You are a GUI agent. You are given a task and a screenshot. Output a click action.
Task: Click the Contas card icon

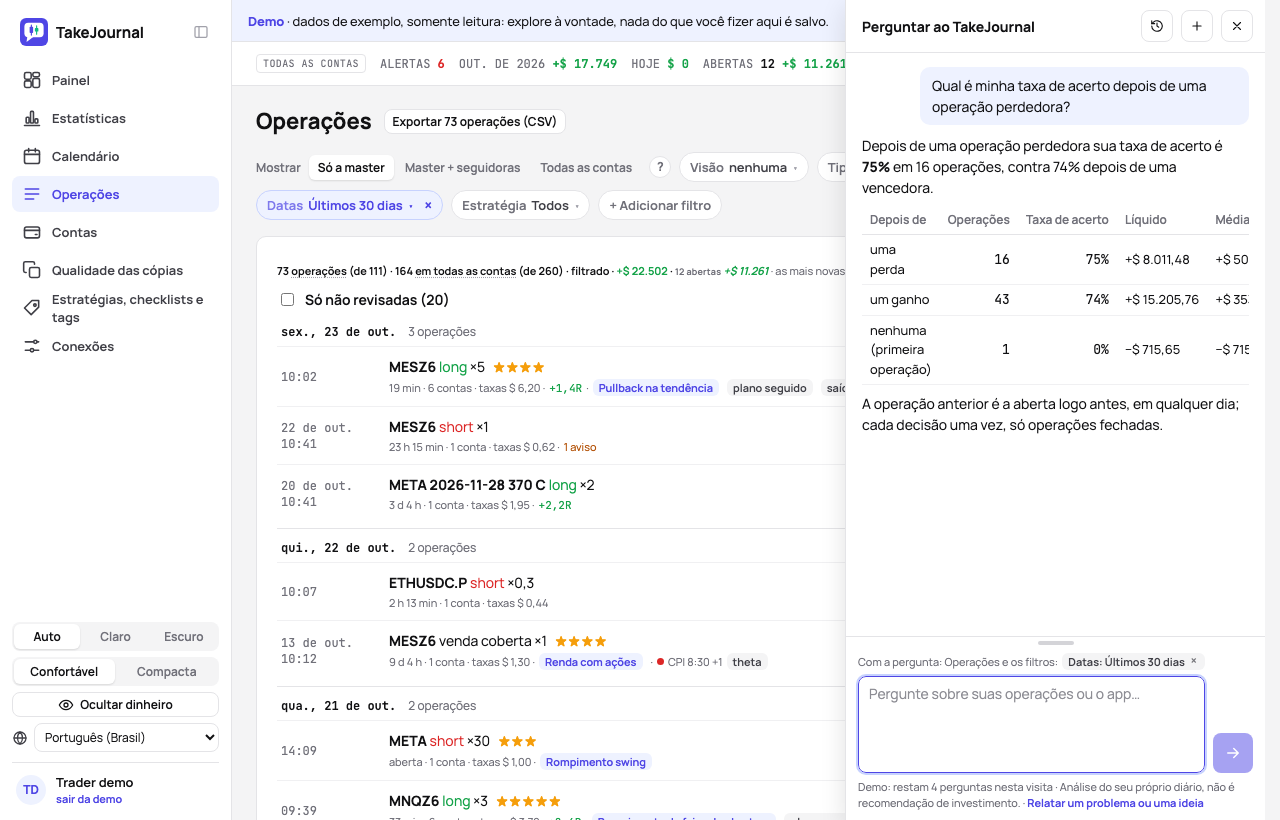pos(32,232)
